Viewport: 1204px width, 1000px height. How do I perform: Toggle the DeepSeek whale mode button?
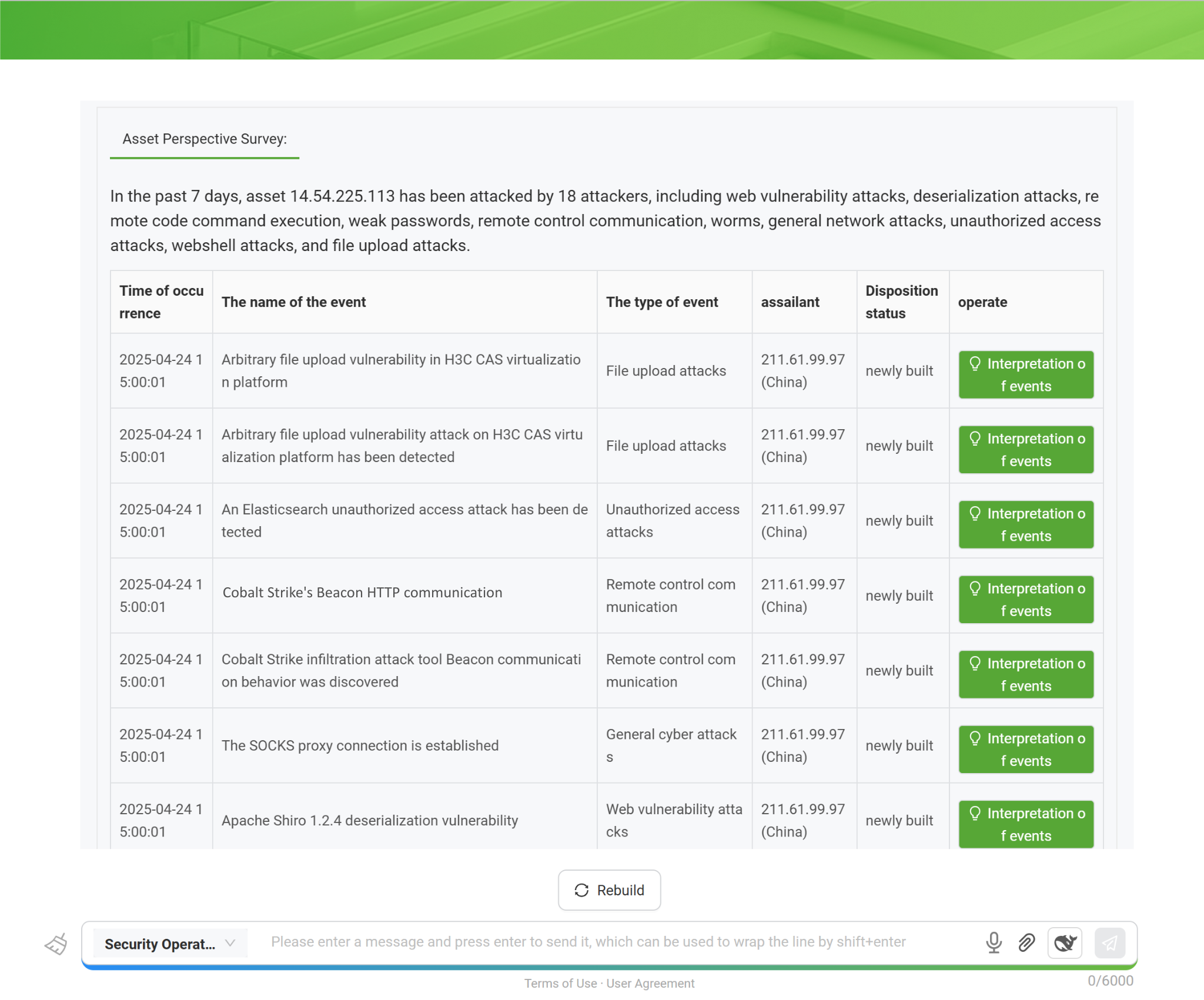click(1065, 942)
